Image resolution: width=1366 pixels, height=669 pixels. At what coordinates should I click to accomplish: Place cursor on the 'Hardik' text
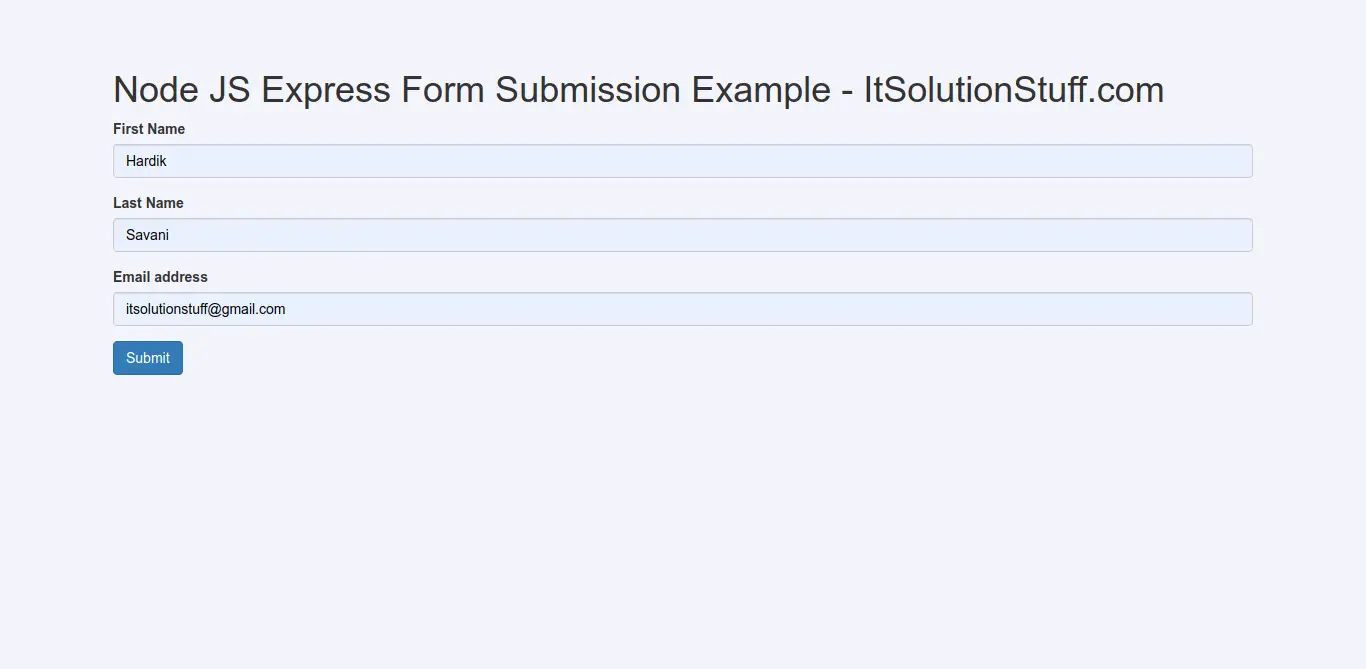[146, 161]
